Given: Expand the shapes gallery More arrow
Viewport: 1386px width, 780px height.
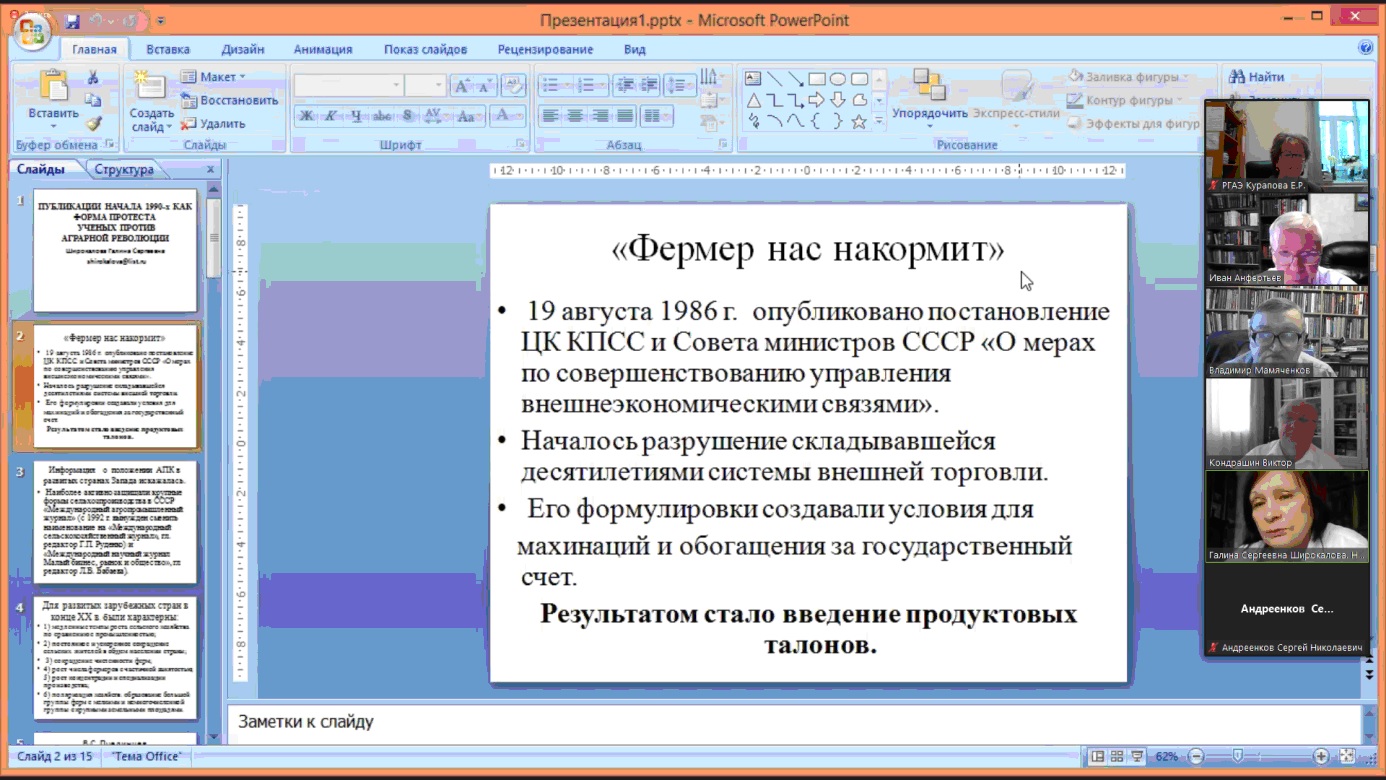Looking at the screenshot, I should point(879,122).
